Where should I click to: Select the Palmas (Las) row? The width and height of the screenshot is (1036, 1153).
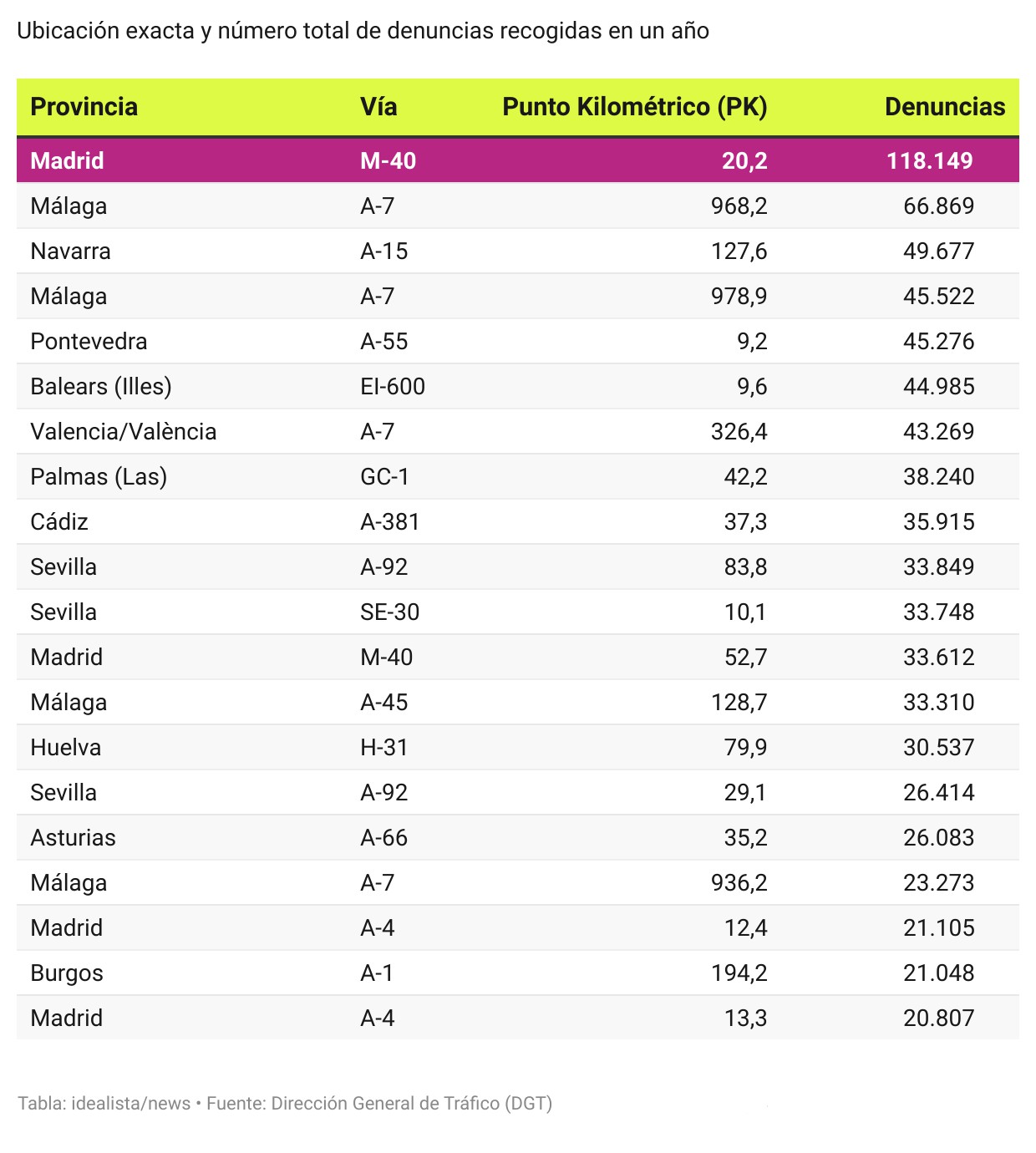point(518,476)
